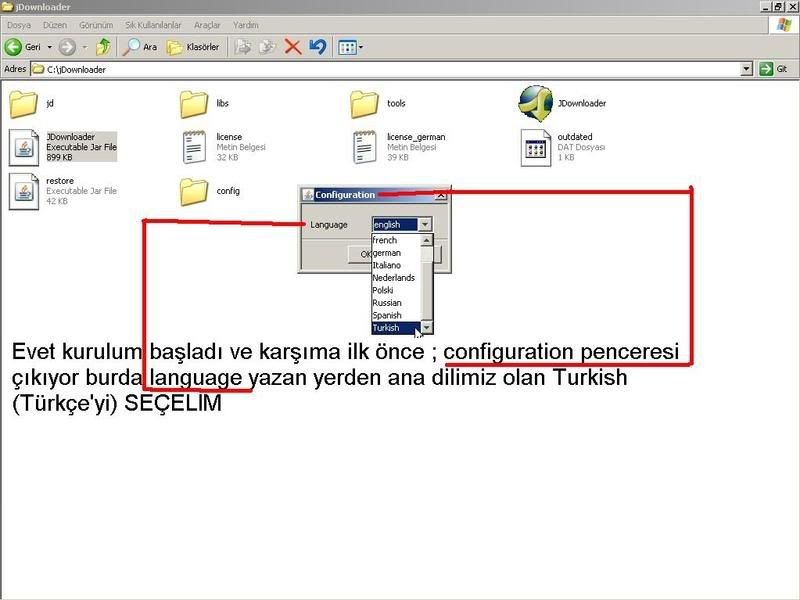Select the tools folder icon
Image resolution: width=800 pixels, height=600 pixels.
pos(364,104)
